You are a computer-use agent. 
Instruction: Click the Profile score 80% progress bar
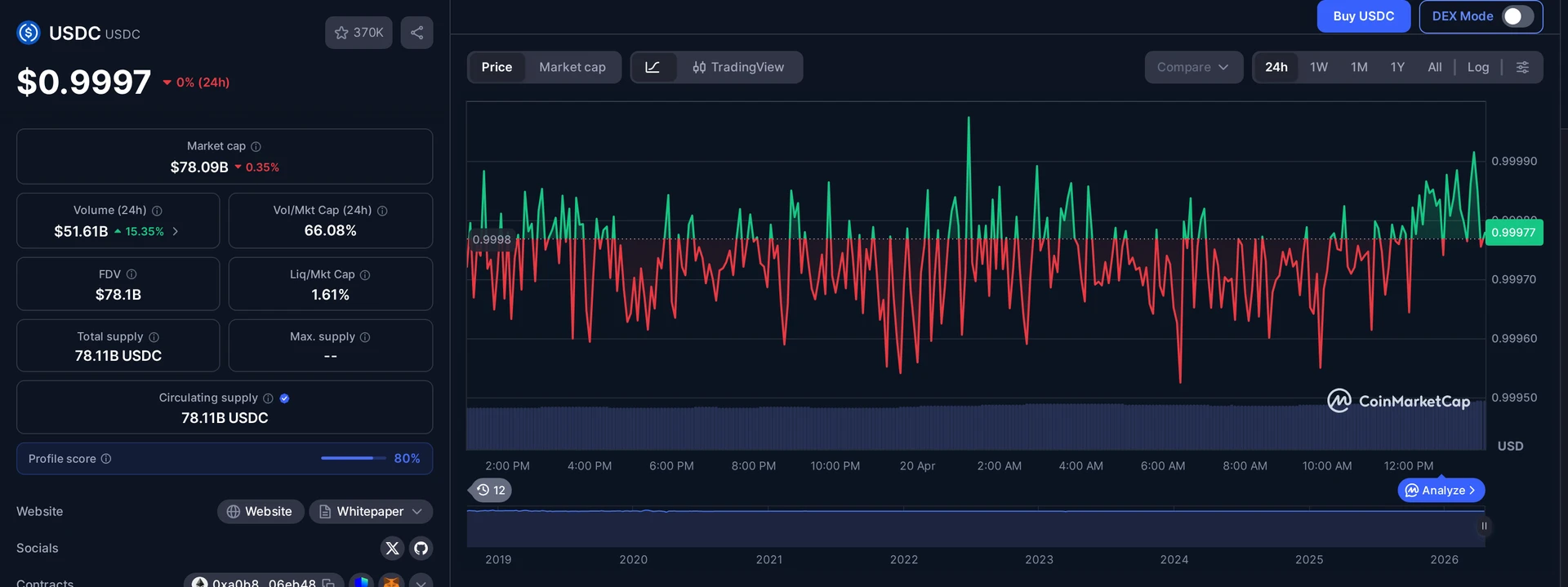click(353, 458)
